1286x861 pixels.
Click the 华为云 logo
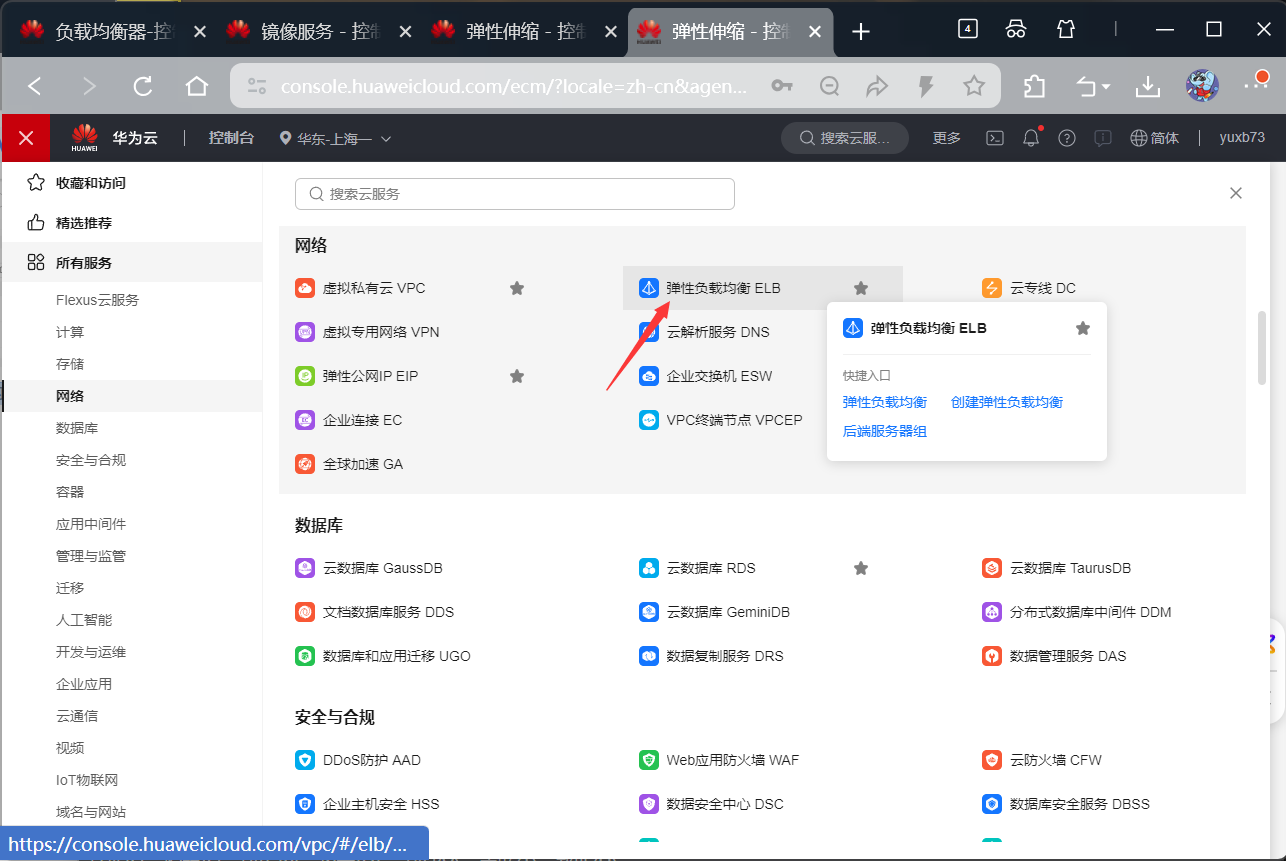click(114, 138)
